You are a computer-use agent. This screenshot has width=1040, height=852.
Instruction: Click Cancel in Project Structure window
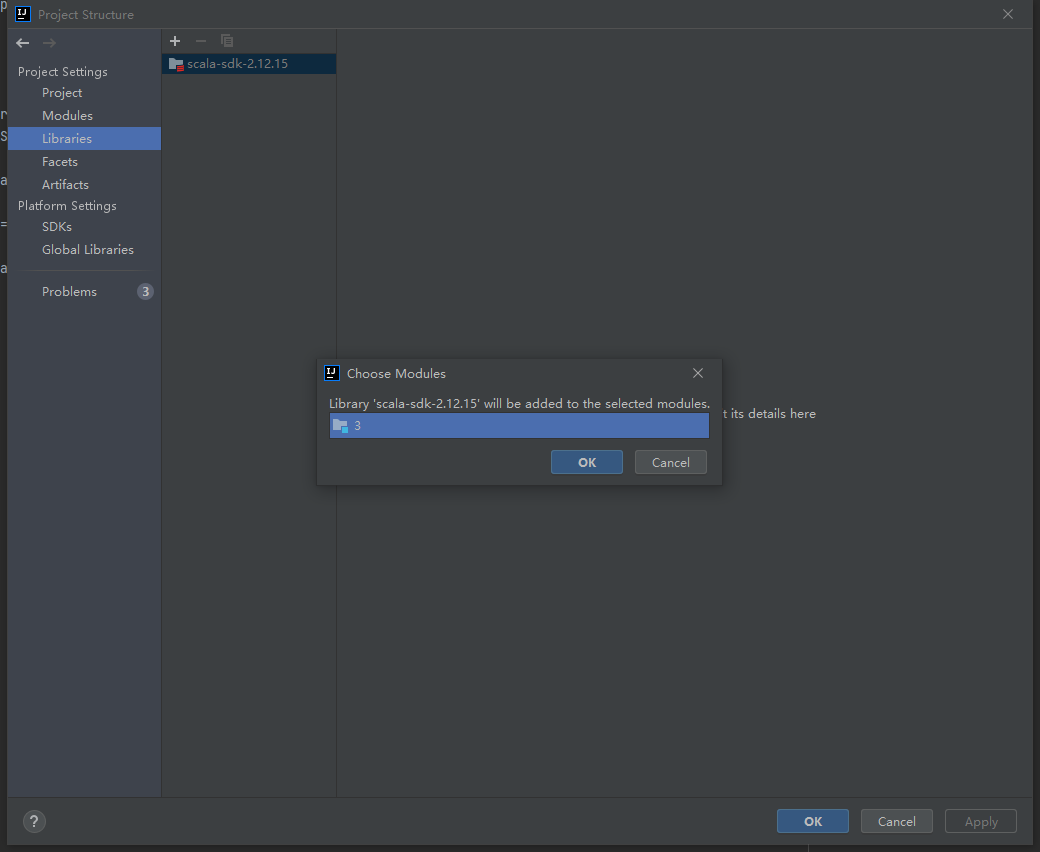point(897,822)
